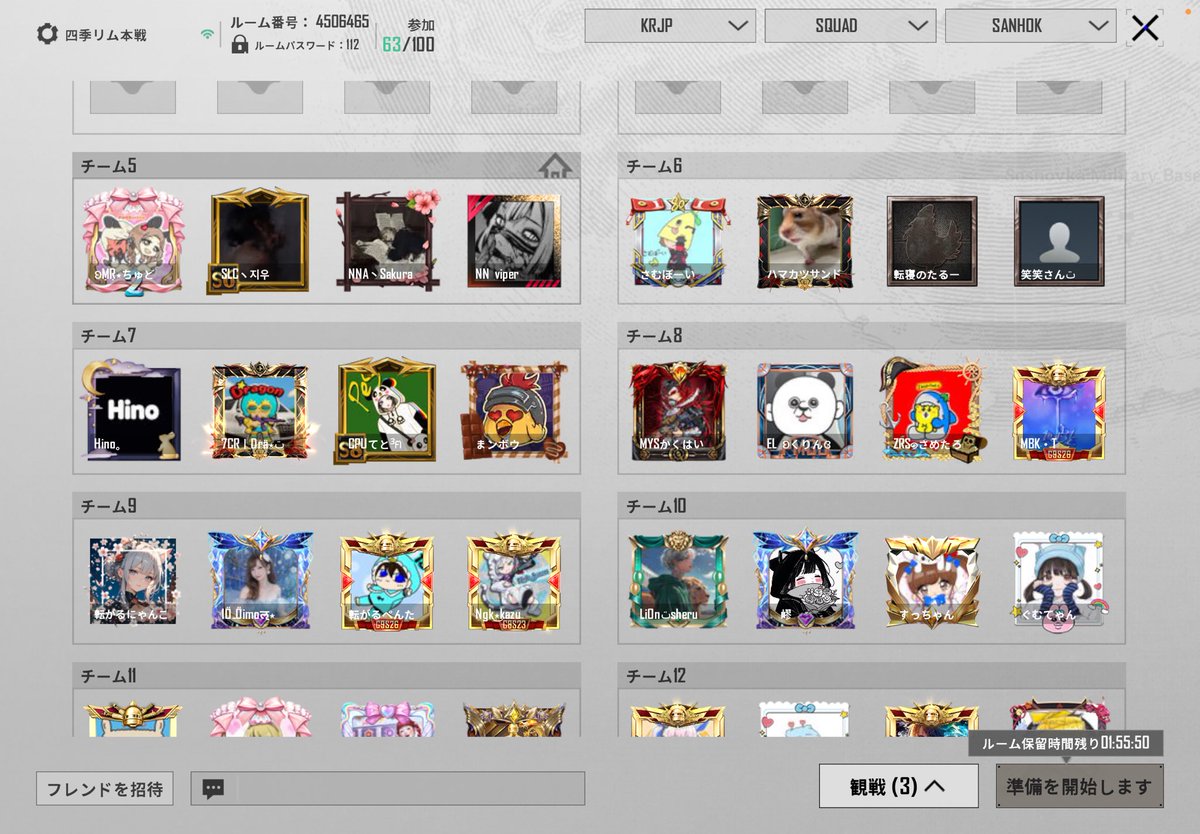
Task: Select the マンボウ chicken avatar
Action: (514, 412)
